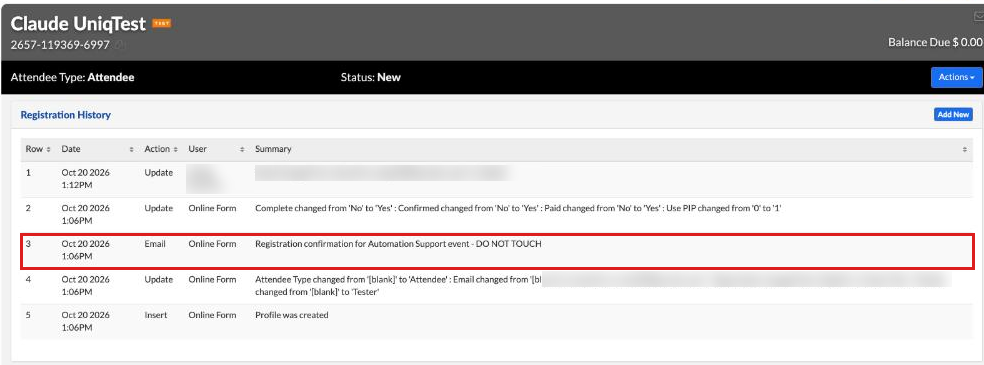Screen dimensions: 984x365
Task: Click the envelope mail icon in header
Action: tap(979, 17)
